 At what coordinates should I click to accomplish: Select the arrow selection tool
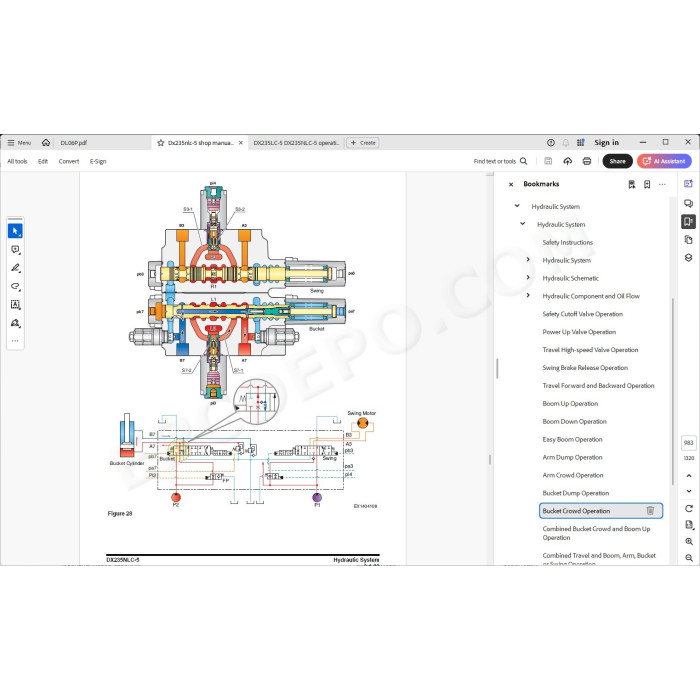point(15,231)
